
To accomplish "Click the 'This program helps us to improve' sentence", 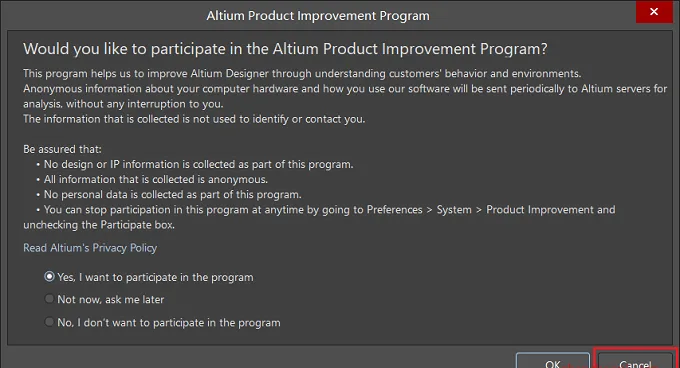I will (x=302, y=73).
